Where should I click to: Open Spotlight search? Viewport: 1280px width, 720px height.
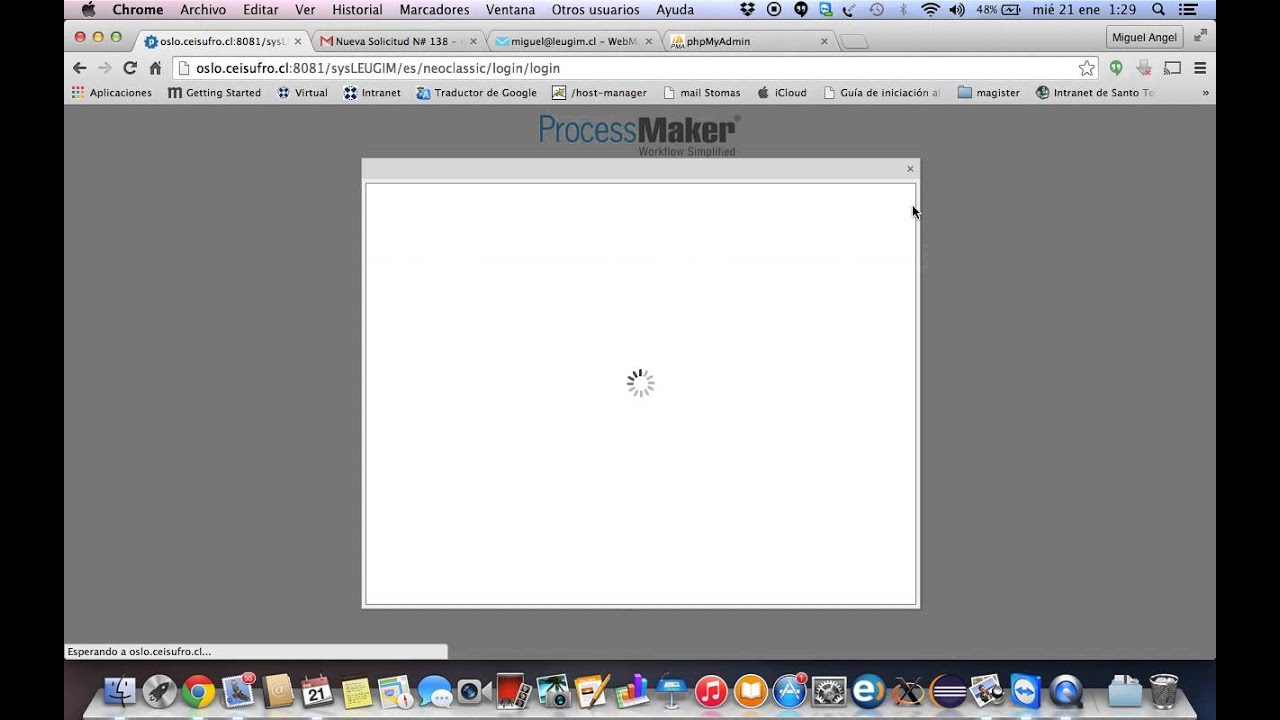pos(1158,10)
